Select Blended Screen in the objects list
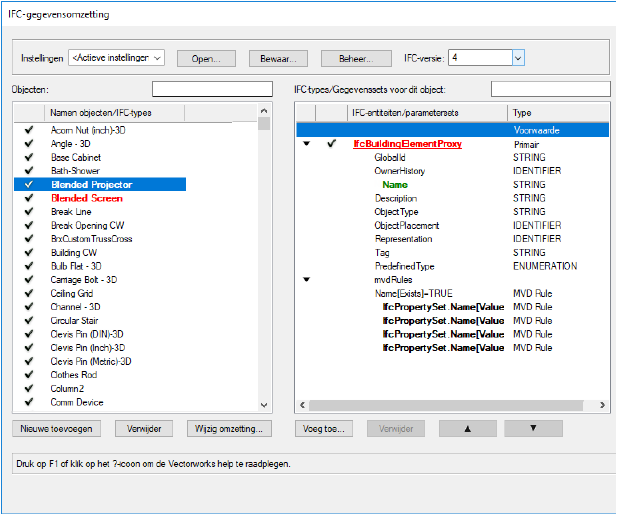The width and height of the screenshot is (617, 515). point(85,198)
